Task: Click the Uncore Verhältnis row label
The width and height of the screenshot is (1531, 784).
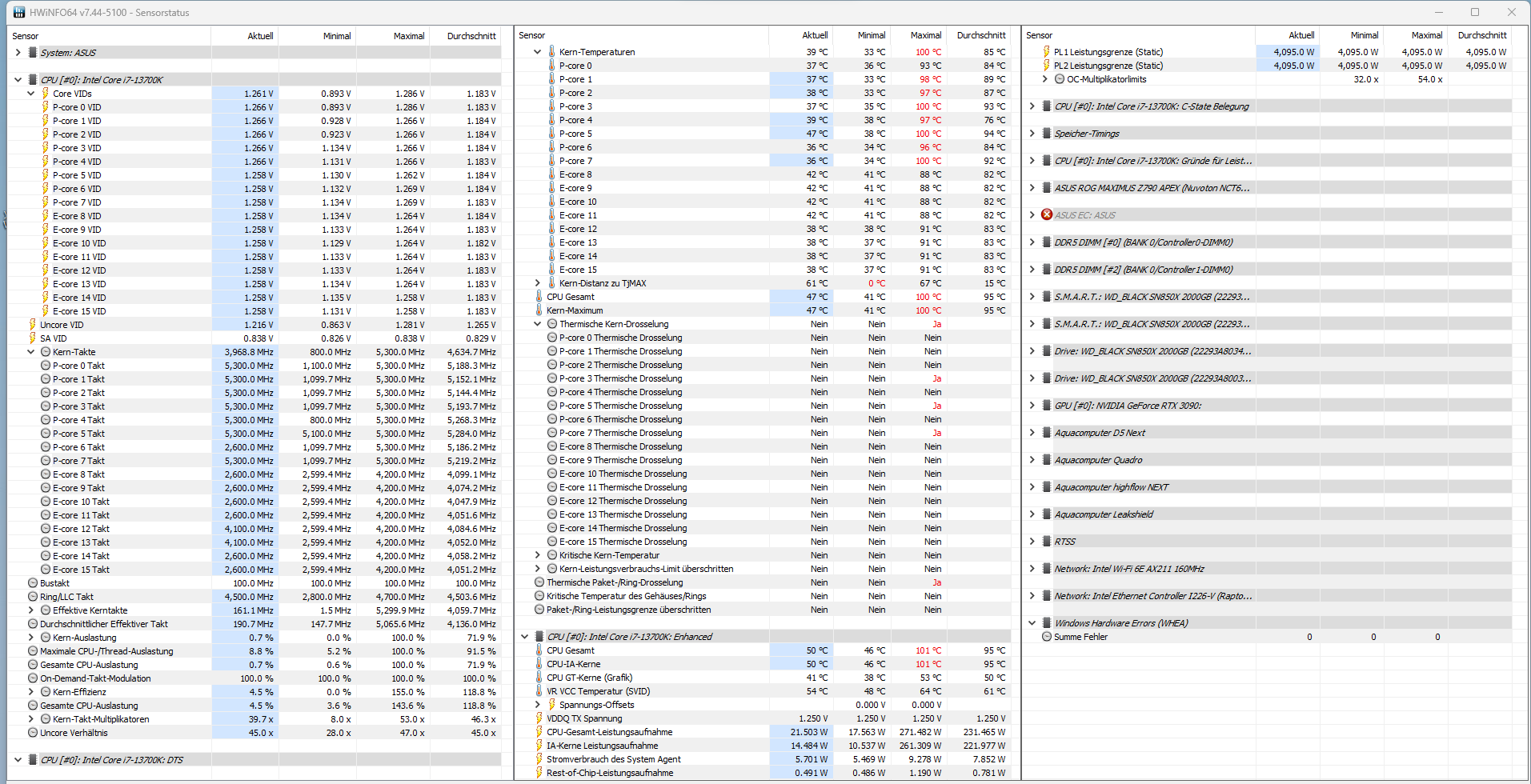Action: coord(74,733)
